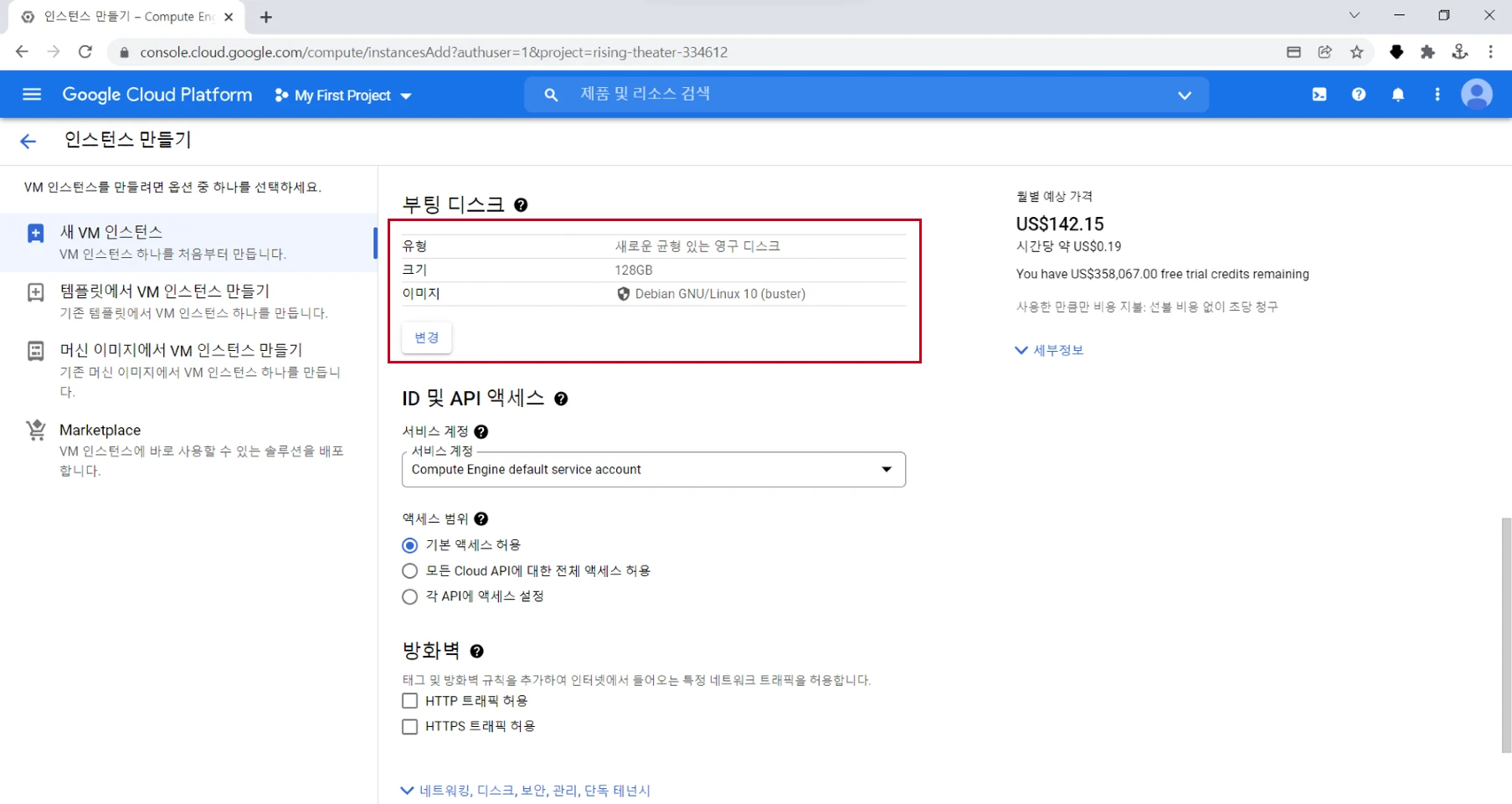
Task: Open a new browser tab
Action: (266, 17)
